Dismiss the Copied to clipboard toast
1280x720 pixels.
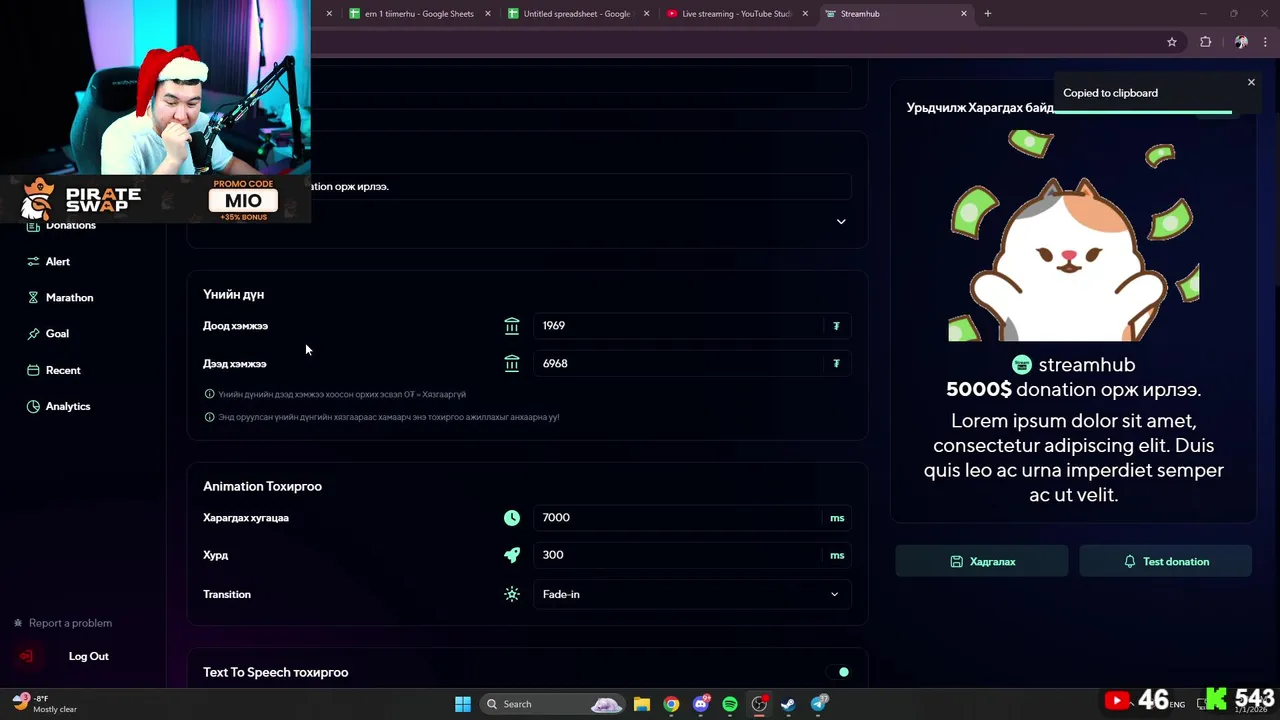click(1251, 82)
